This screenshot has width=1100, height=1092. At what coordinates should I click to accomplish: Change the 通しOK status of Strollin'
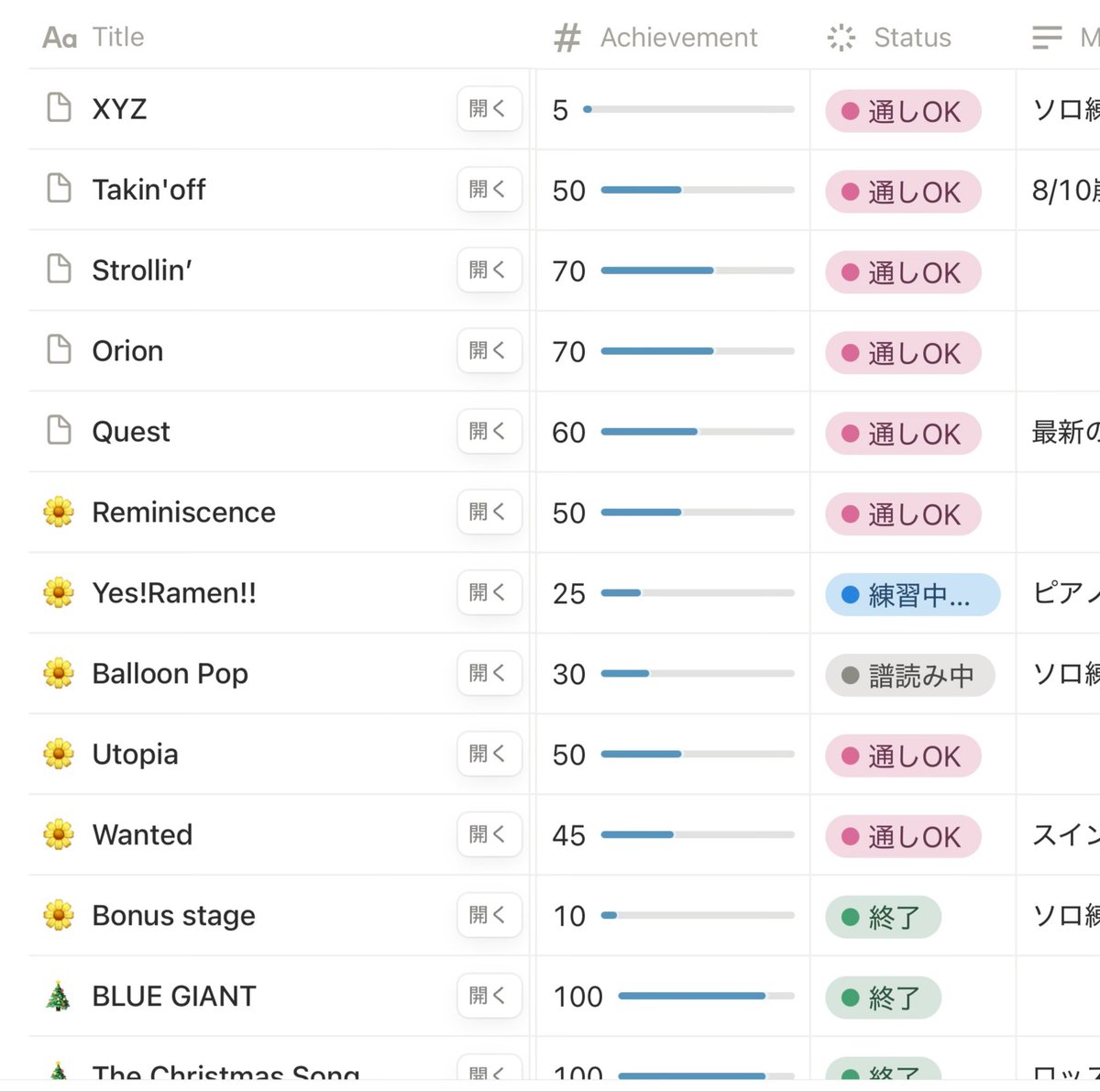pyautogui.click(x=903, y=272)
